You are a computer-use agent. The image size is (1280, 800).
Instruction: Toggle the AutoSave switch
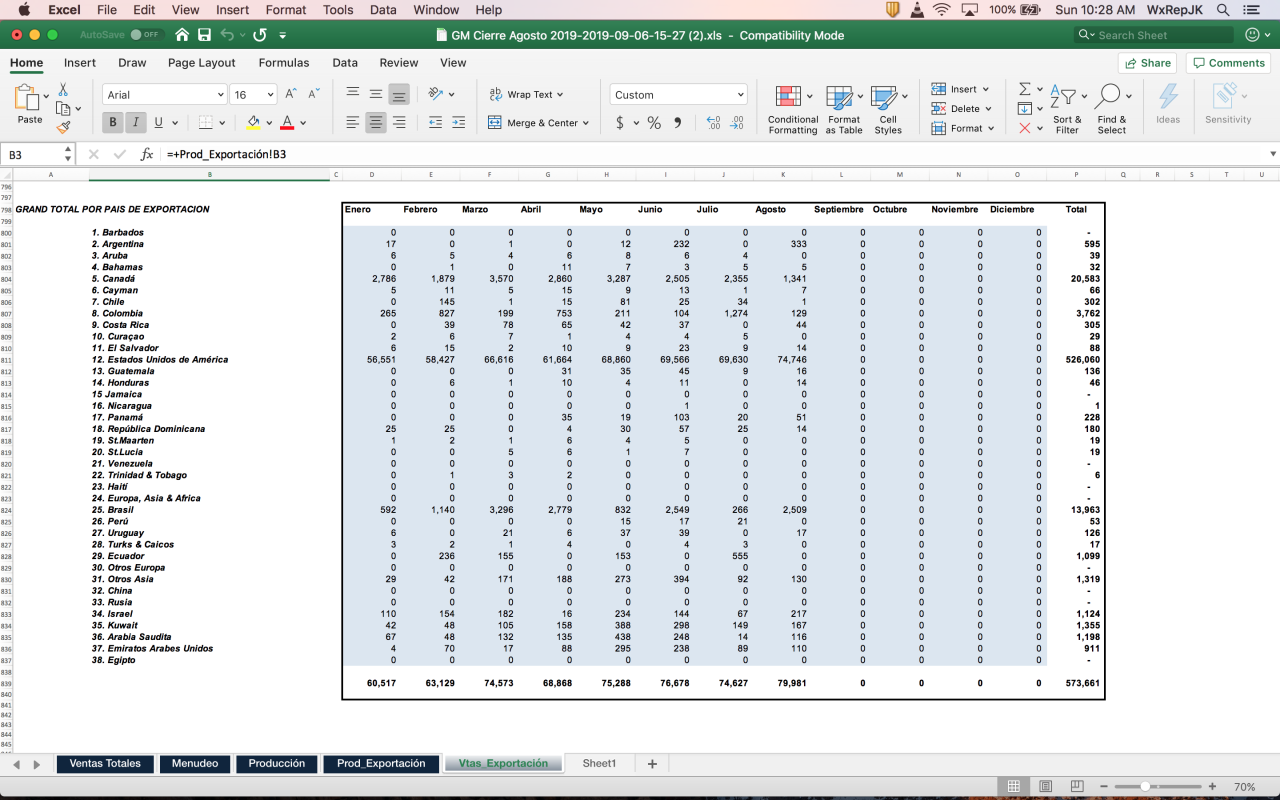147,35
